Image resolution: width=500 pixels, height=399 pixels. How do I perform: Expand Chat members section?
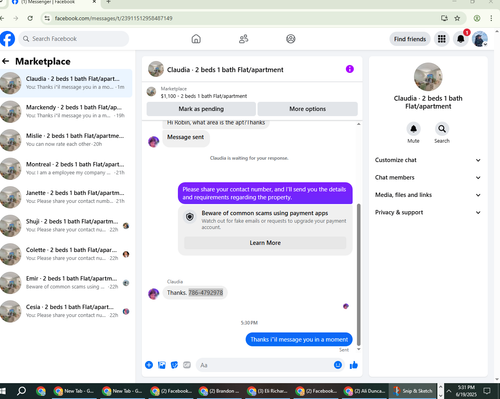[x=428, y=177]
